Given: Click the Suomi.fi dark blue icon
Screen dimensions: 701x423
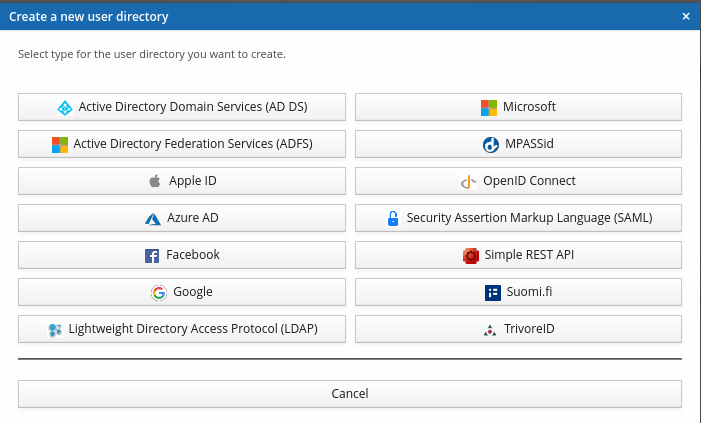Looking at the screenshot, I should tap(492, 292).
